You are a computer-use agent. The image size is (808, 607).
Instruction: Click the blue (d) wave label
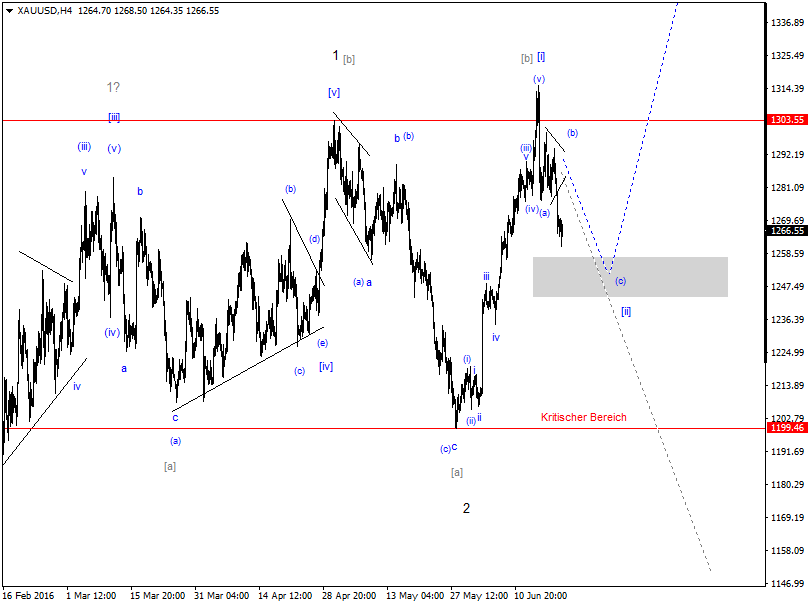pos(314,239)
